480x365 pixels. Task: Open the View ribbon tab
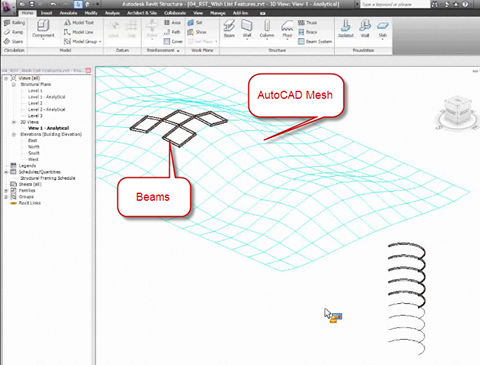(x=198, y=13)
